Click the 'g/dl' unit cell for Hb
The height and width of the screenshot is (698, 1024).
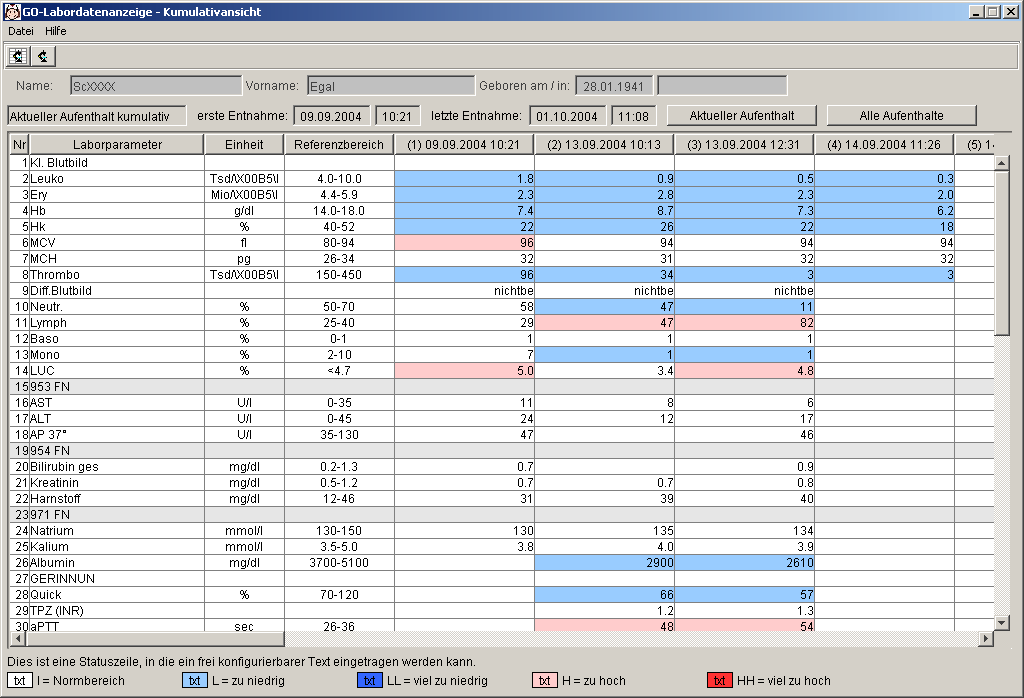pyautogui.click(x=244, y=210)
